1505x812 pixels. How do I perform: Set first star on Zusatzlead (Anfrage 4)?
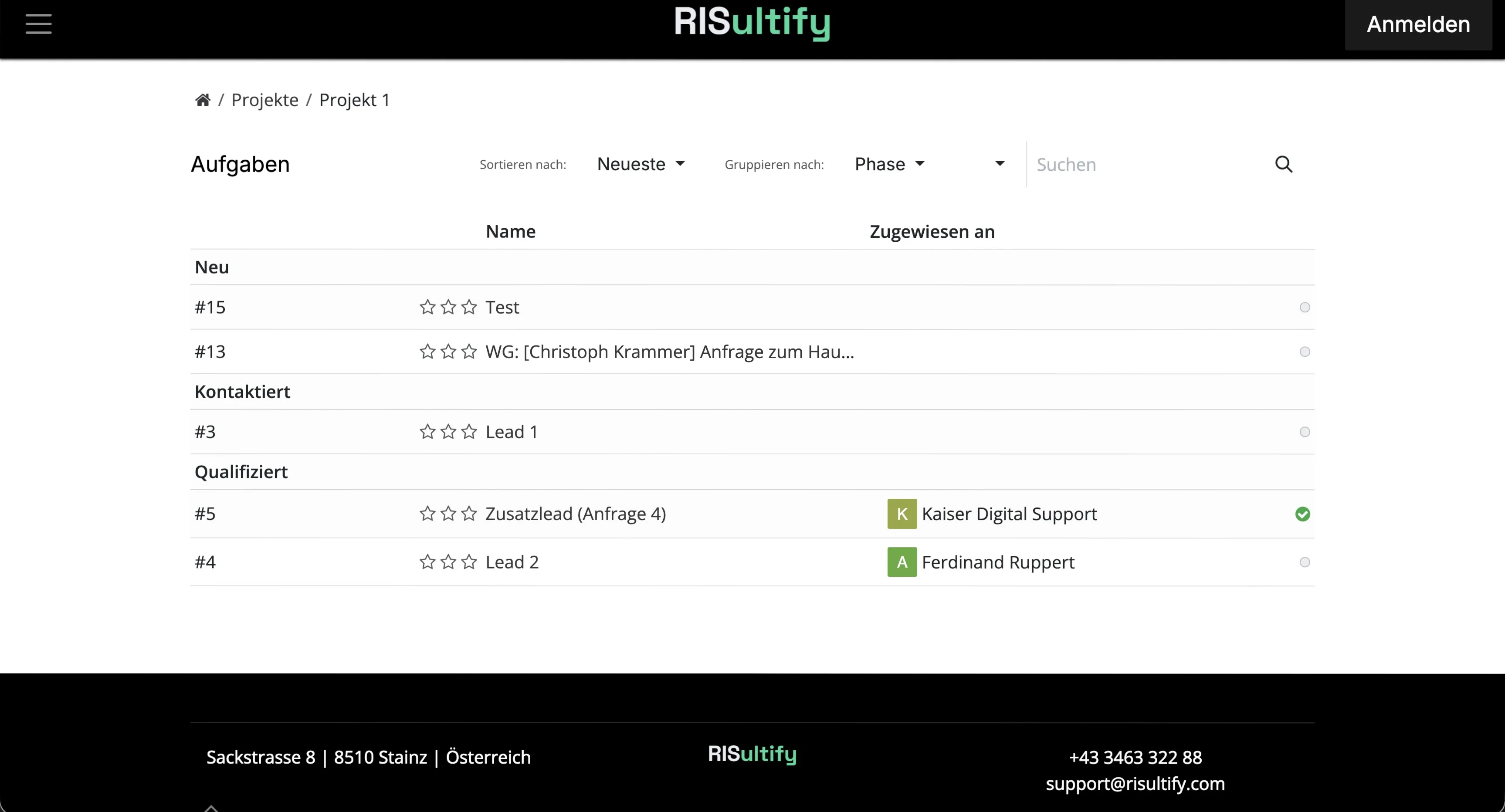point(427,514)
